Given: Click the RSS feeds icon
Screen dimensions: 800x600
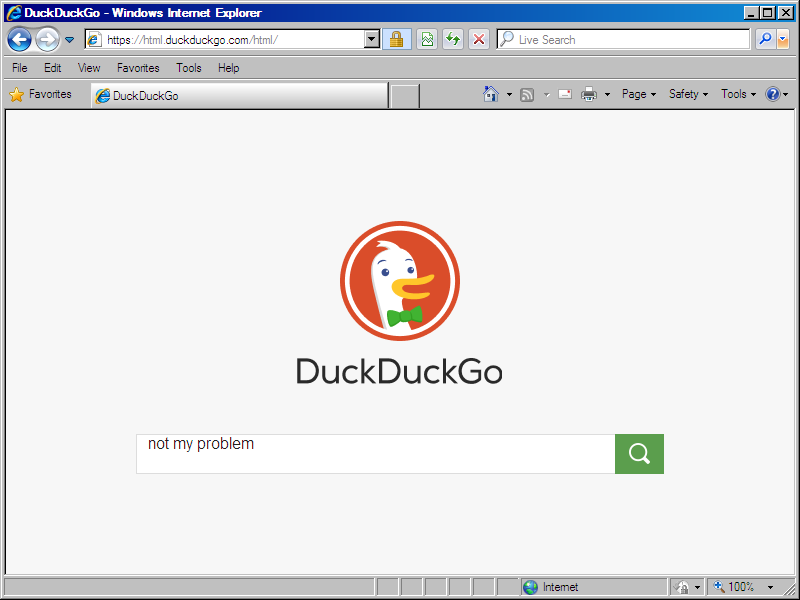Looking at the screenshot, I should point(527,94).
